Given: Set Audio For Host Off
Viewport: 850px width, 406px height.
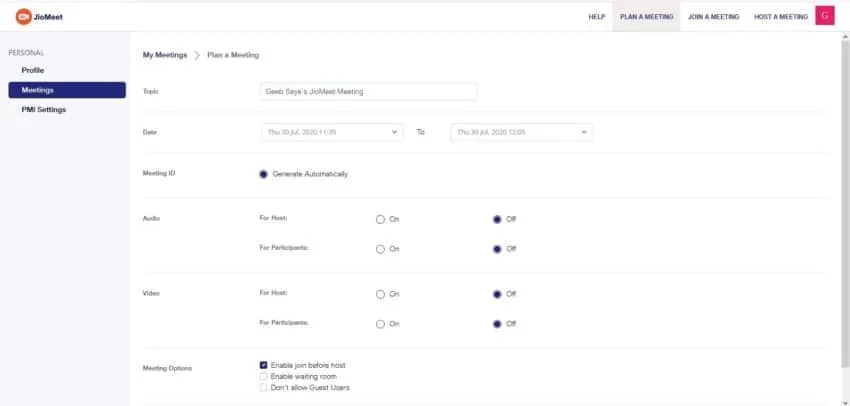Looking at the screenshot, I should pyautogui.click(x=497, y=220).
